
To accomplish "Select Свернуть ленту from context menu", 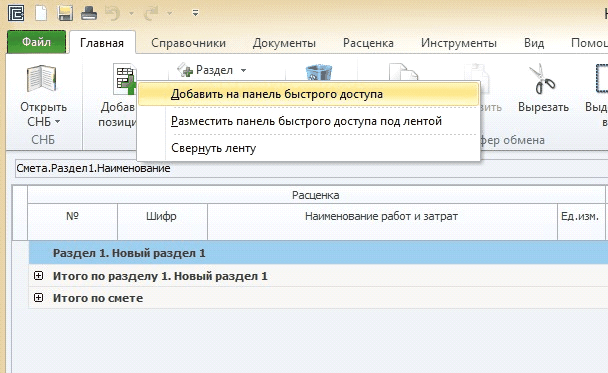I will [x=309, y=148].
